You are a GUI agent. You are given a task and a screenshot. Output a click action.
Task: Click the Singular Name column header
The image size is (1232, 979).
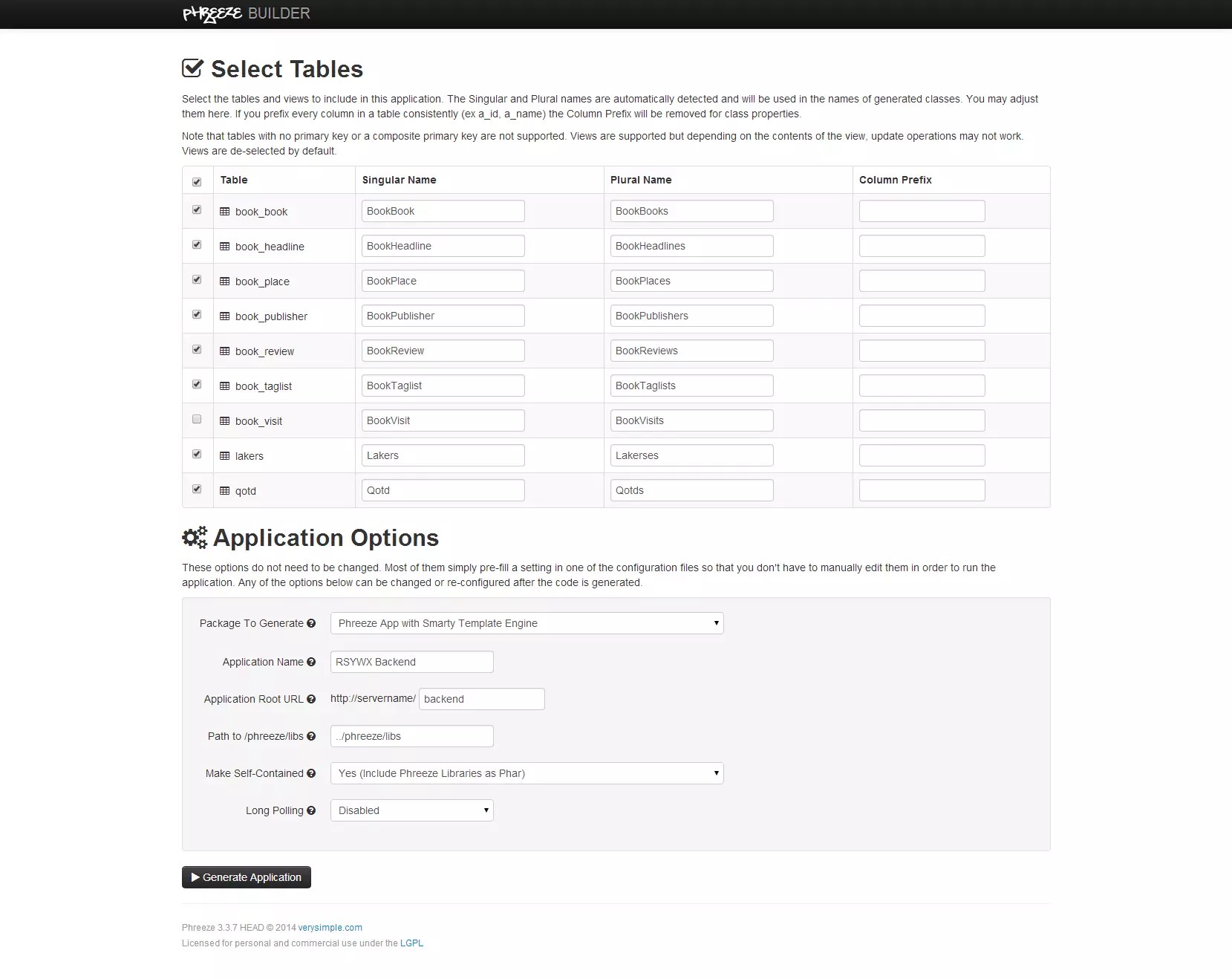pyautogui.click(x=399, y=180)
